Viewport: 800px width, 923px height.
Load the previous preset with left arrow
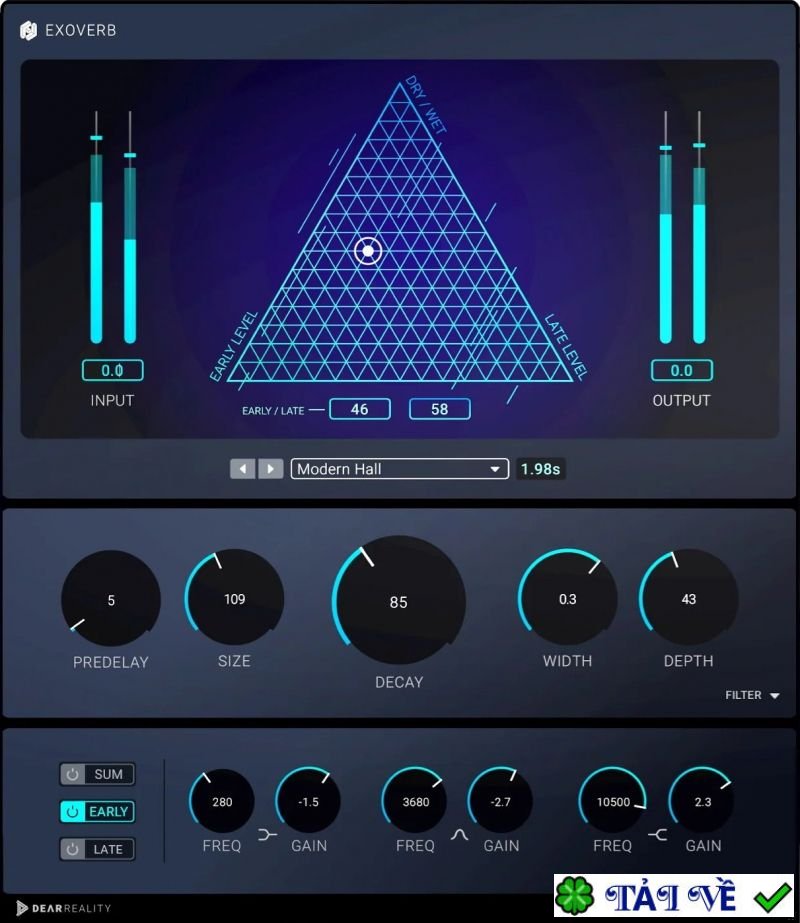tap(243, 469)
